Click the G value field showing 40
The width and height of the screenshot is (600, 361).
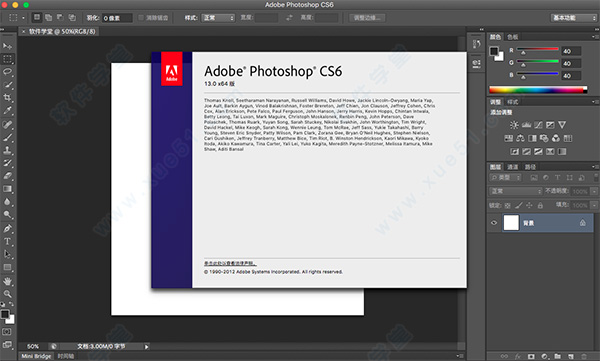[x=571, y=64]
